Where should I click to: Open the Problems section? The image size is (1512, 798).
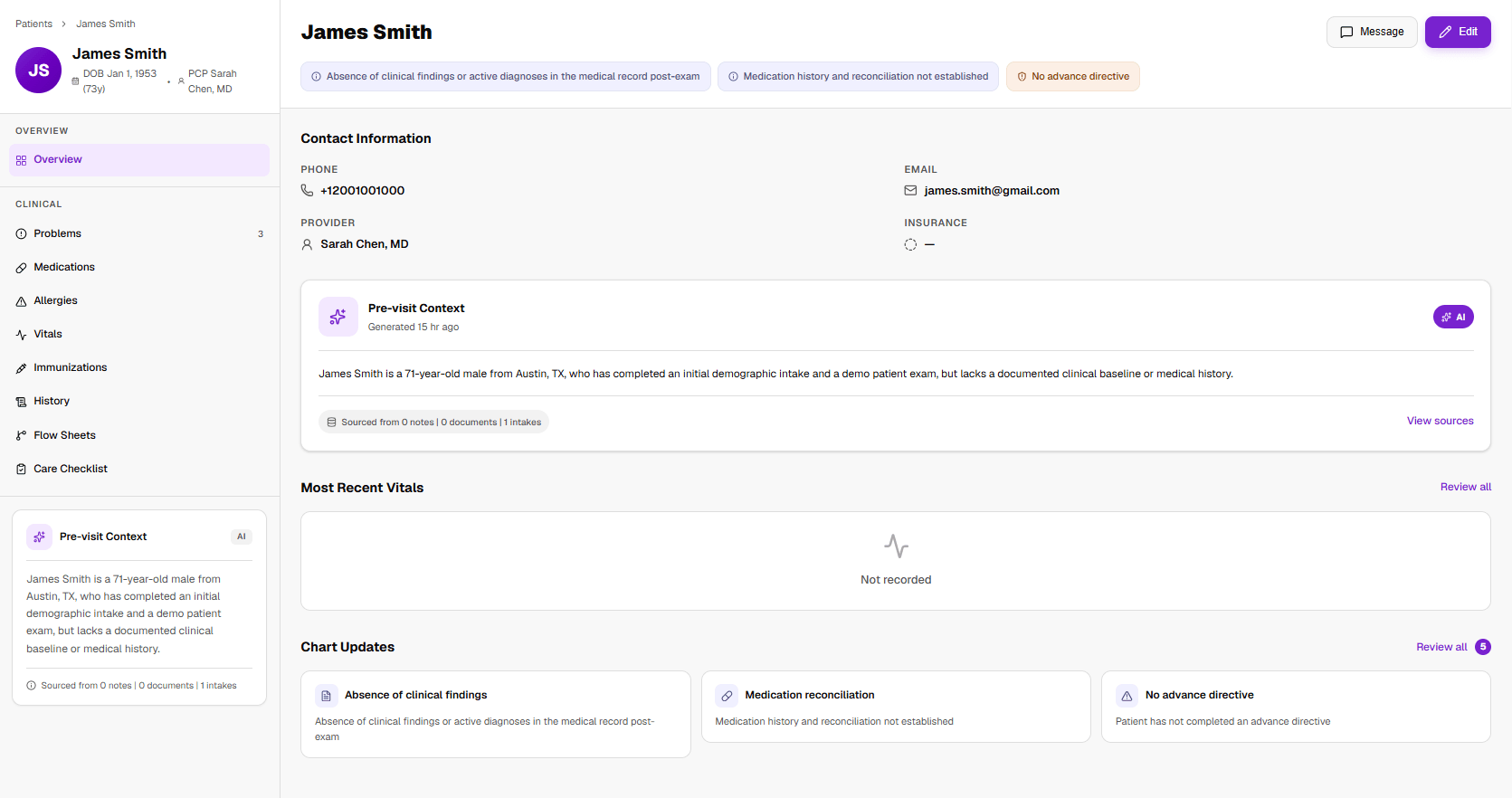(139, 234)
